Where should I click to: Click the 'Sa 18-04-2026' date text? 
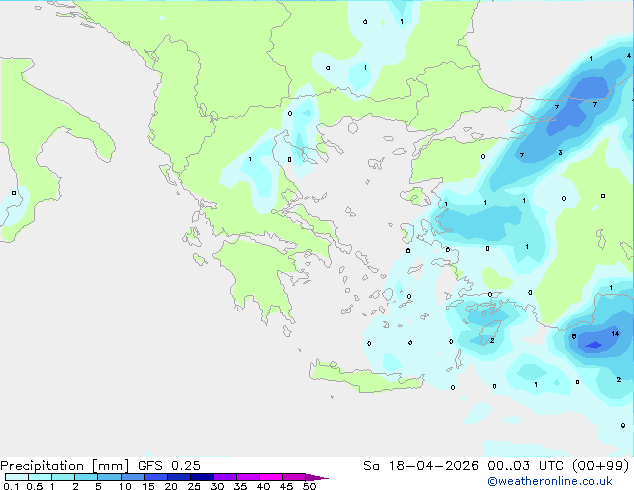pyautogui.click(x=421, y=466)
